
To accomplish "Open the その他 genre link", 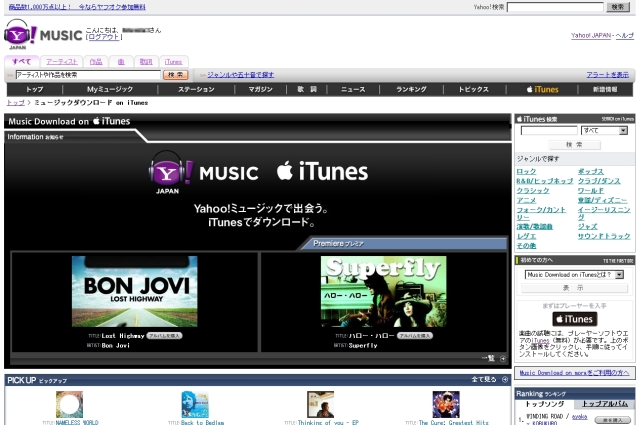I will click(x=526, y=246).
